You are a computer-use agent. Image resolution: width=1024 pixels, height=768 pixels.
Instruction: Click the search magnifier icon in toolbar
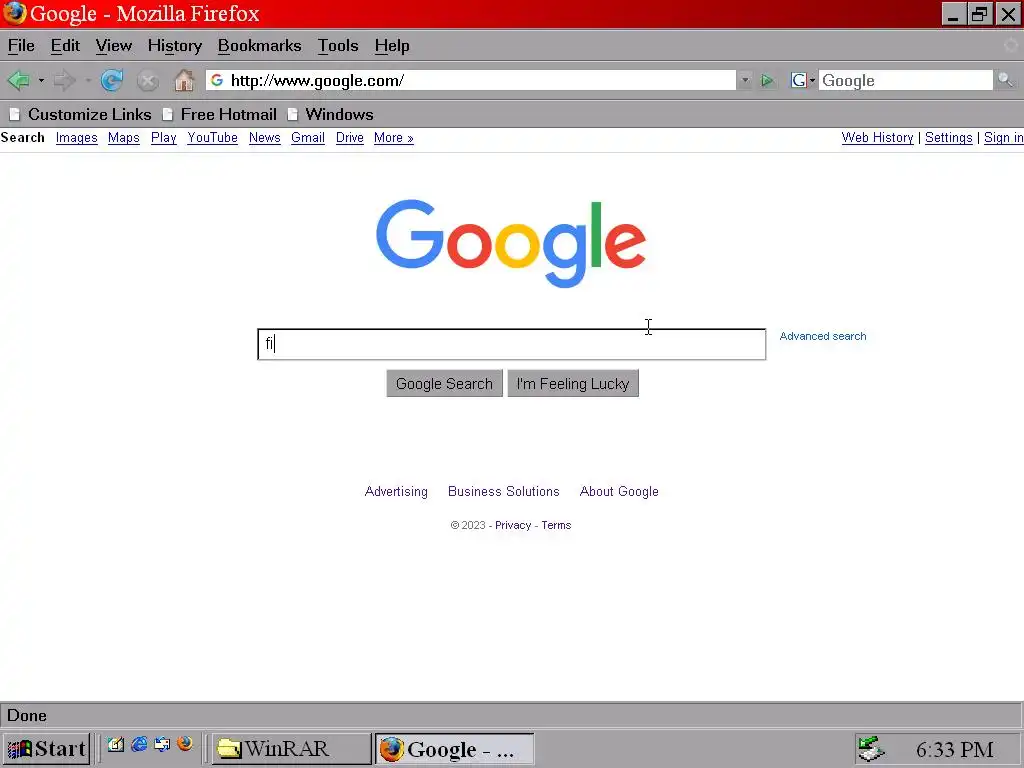point(1006,80)
